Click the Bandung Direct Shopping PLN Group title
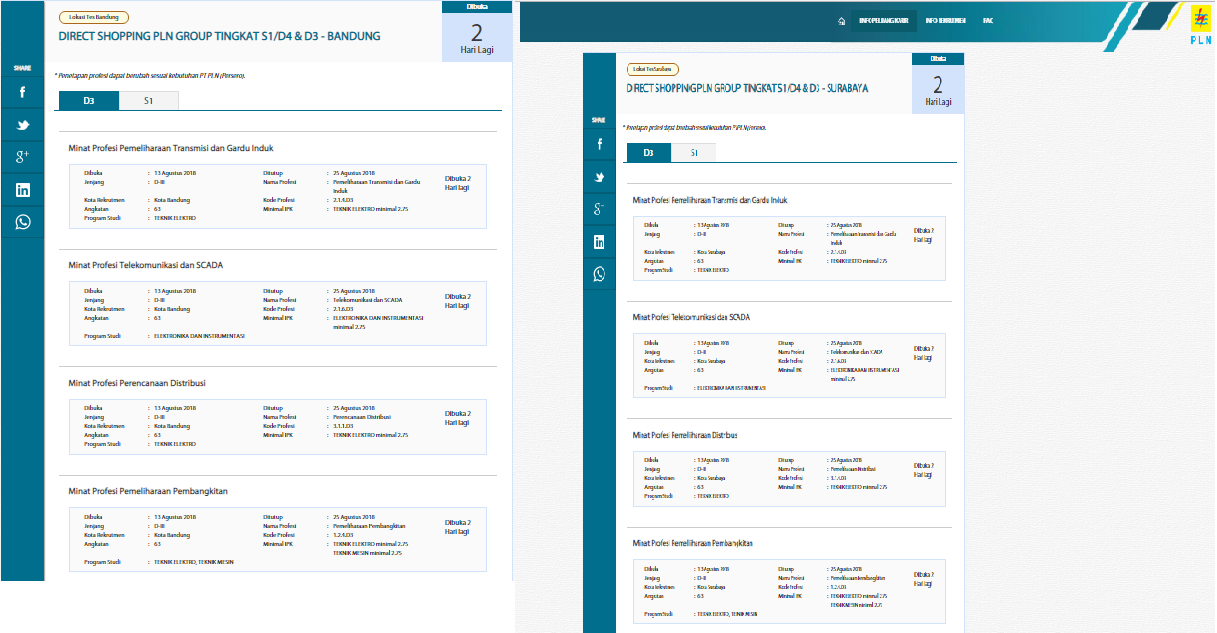The width and height of the screenshot is (1217, 633). click(219, 36)
